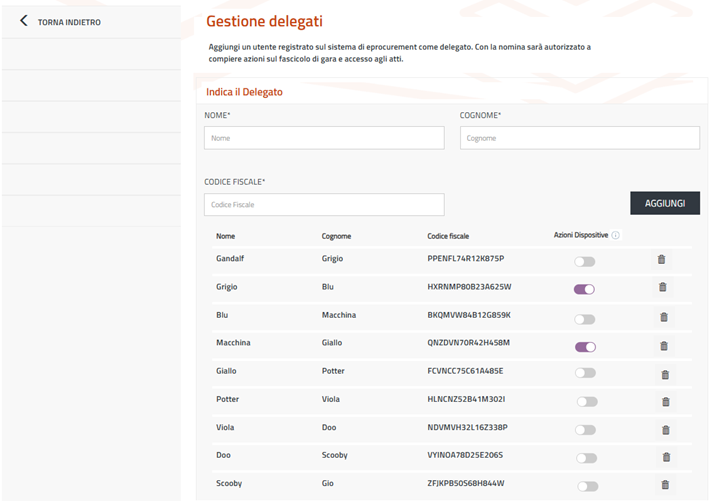Click trash icon for Grigio Blu row
The image size is (712, 501).
(662, 288)
